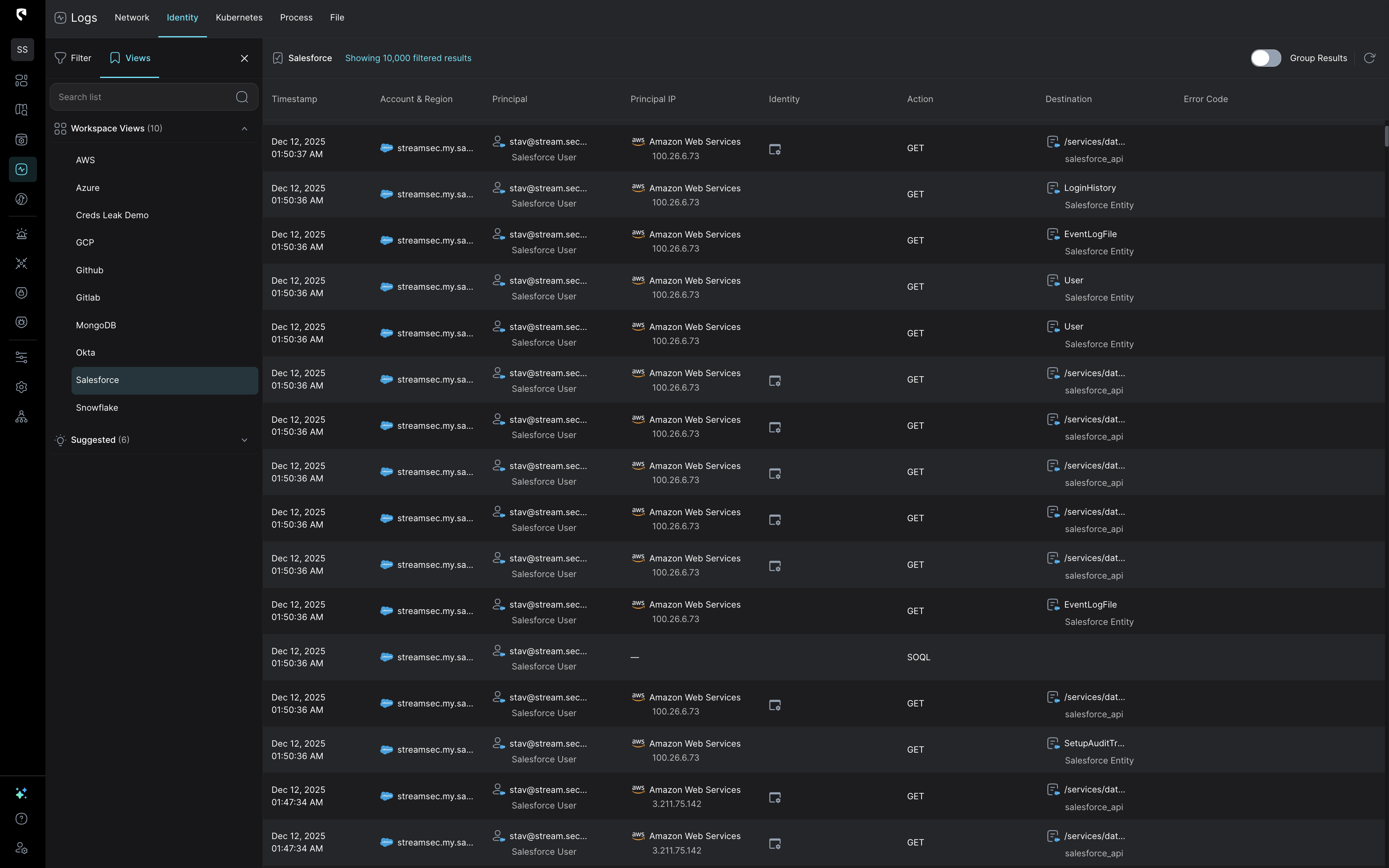The width and height of the screenshot is (1389, 868).
Task: Click the identity icon in first row
Action: [774, 149]
